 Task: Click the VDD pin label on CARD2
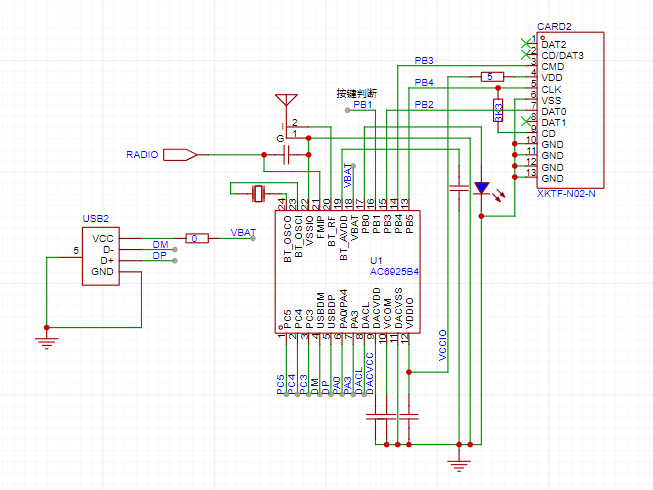552,78
